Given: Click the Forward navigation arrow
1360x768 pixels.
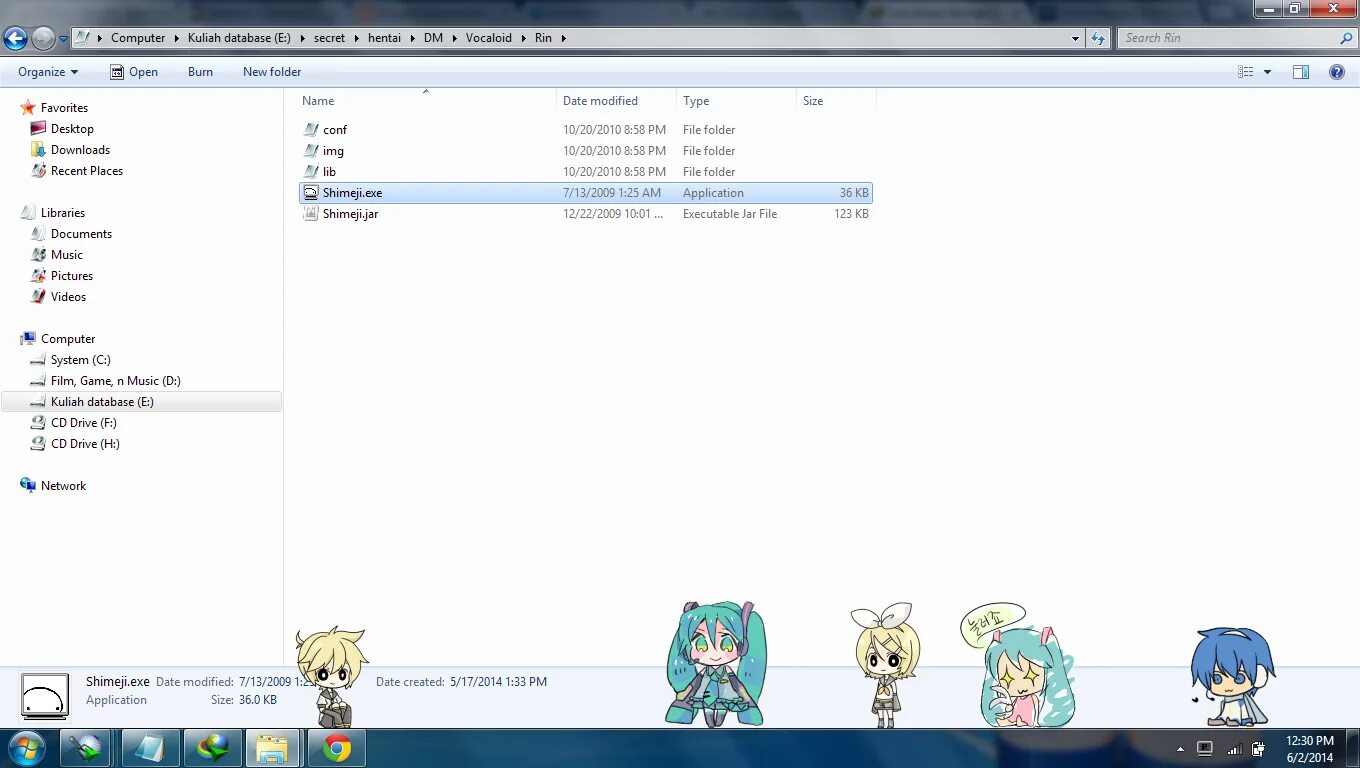Looking at the screenshot, I should [x=43, y=38].
